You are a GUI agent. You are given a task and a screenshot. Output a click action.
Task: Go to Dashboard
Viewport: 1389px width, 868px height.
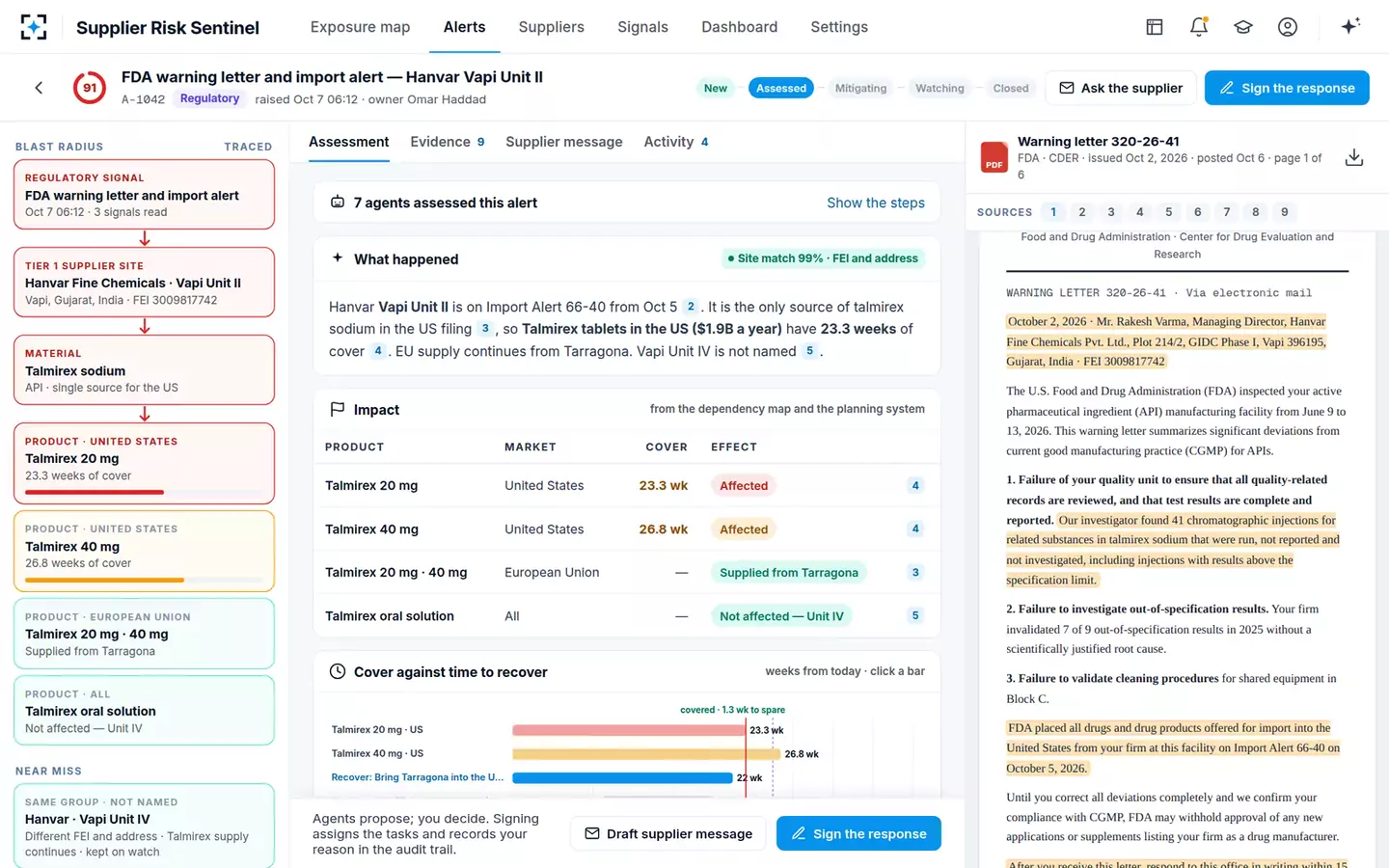click(x=739, y=27)
